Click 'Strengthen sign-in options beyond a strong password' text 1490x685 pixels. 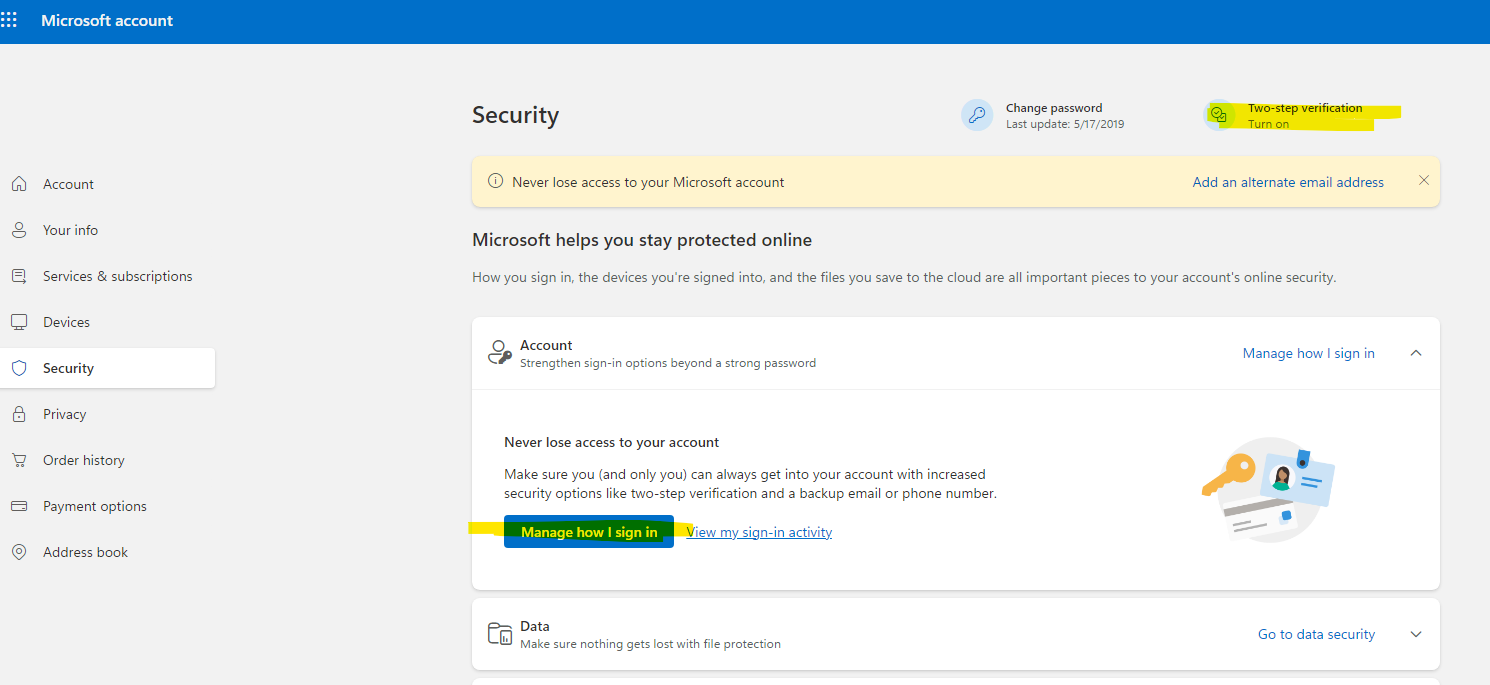[668, 363]
